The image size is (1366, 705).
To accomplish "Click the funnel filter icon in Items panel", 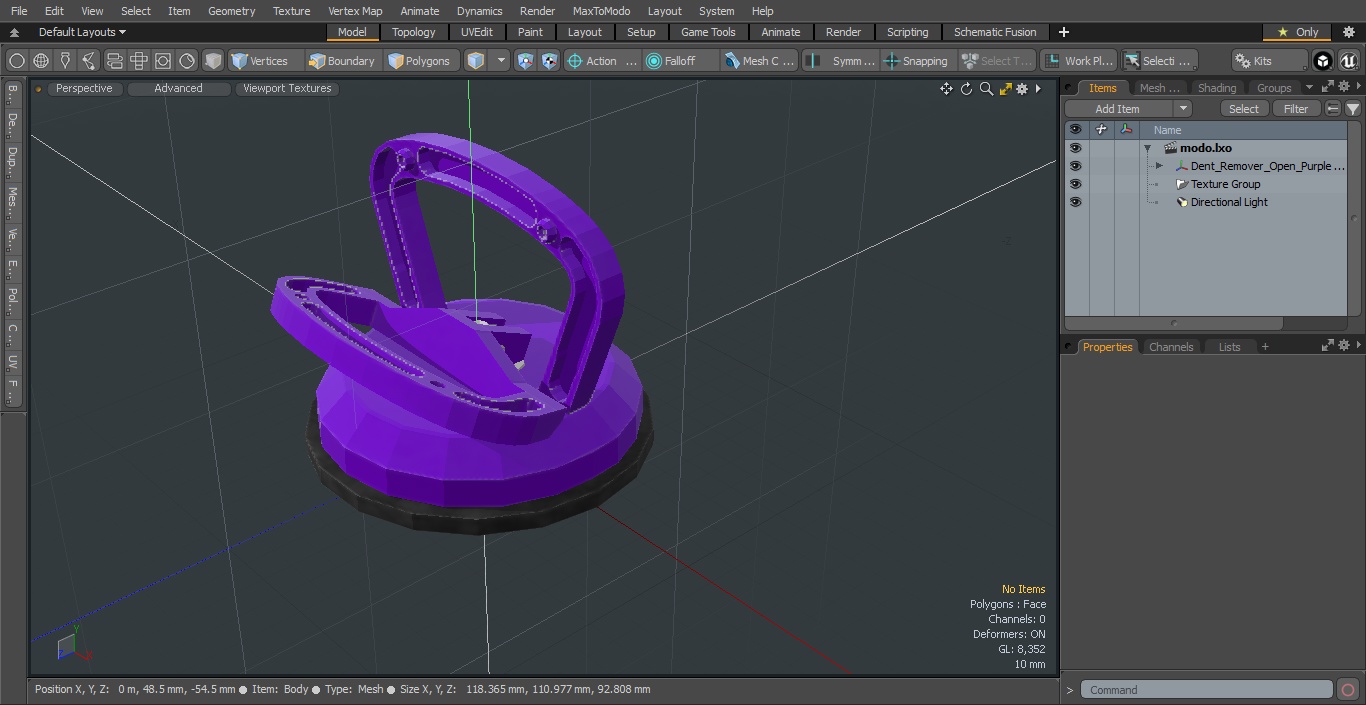I will coord(1353,109).
